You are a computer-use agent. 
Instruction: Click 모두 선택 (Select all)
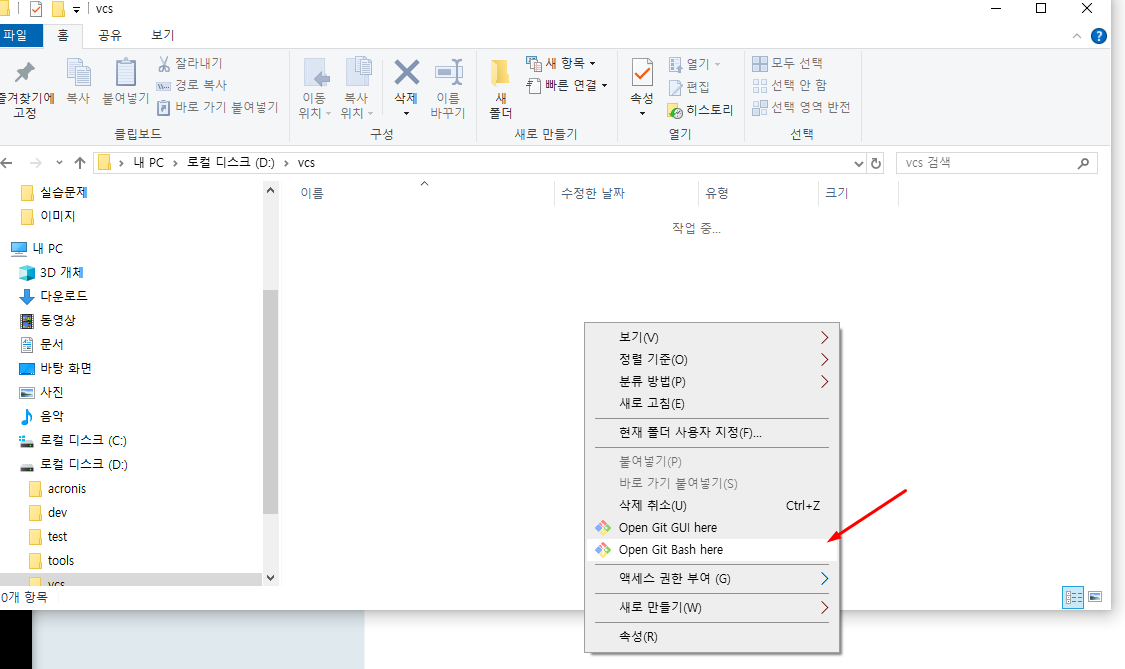(788, 64)
